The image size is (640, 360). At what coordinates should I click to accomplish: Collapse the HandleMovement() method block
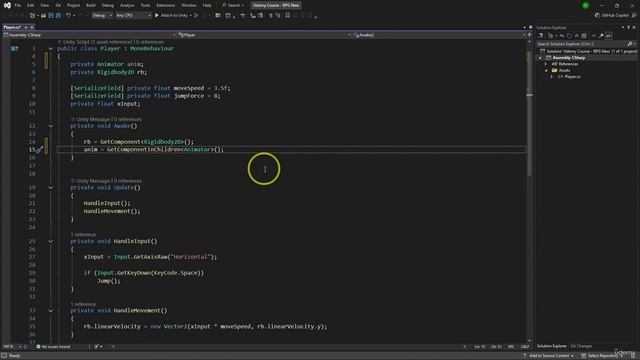coord(51,311)
